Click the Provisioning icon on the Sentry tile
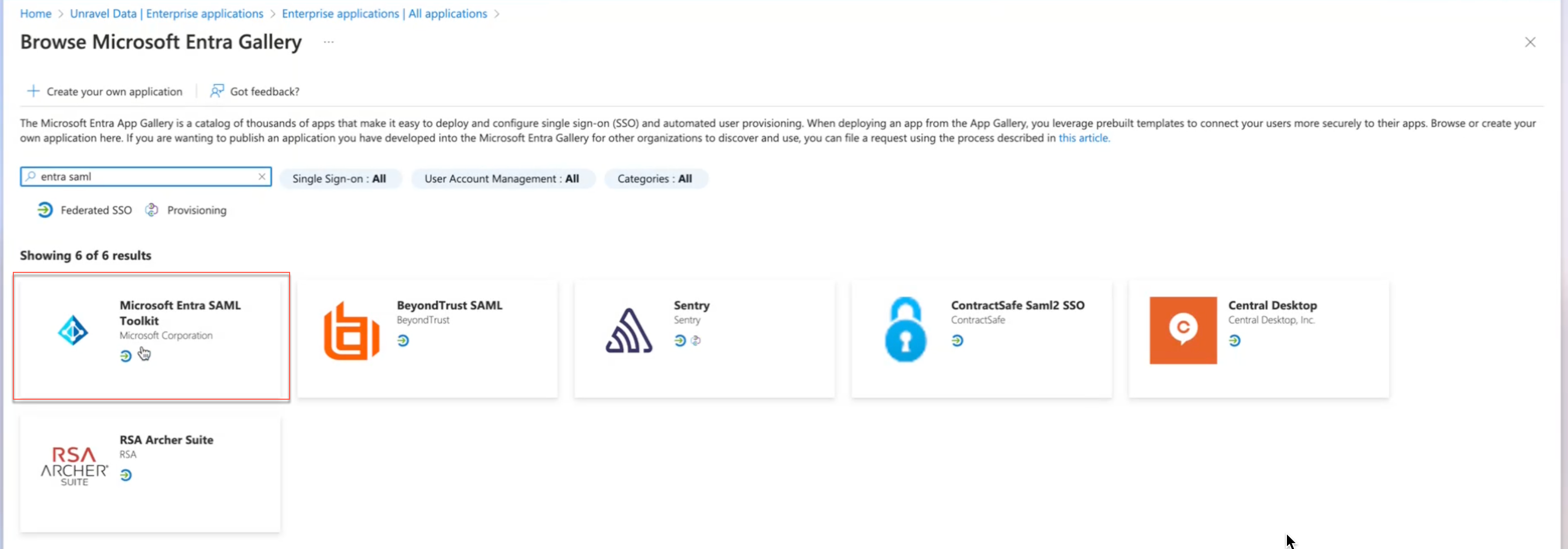Viewport: 1568px width, 549px height. [696, 341]
